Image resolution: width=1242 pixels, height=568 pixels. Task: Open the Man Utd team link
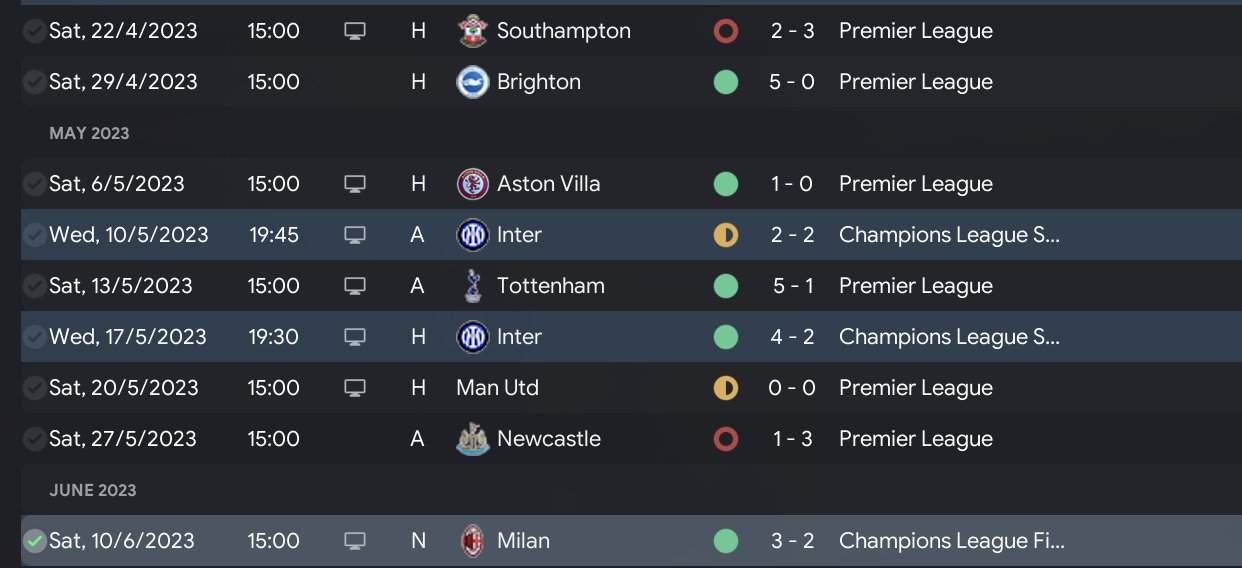497,388
